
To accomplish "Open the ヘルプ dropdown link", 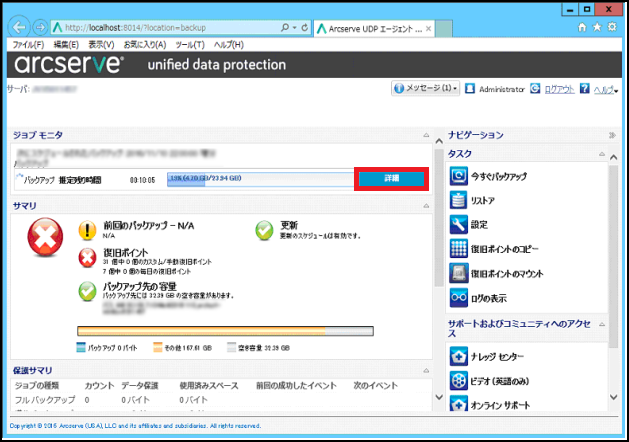I will [x=606, y=90].
